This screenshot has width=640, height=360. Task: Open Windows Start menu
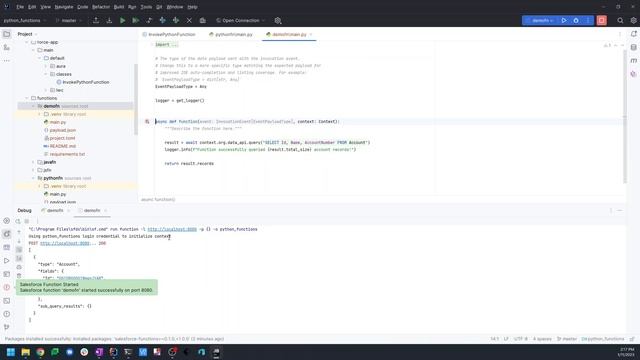11,352
